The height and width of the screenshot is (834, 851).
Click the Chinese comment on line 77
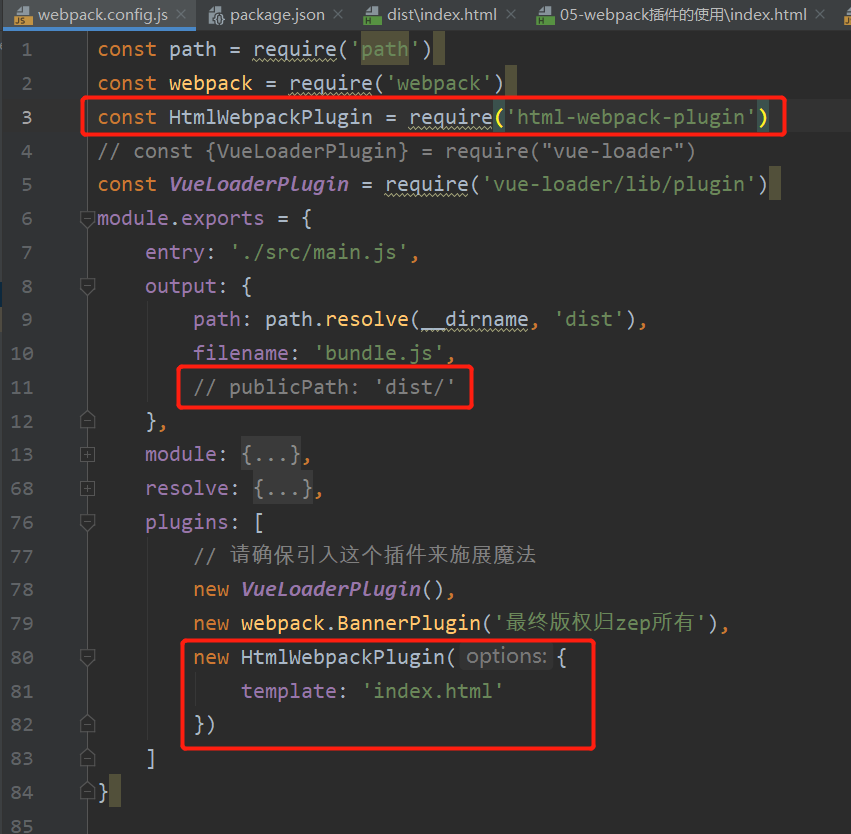[365, 556]
